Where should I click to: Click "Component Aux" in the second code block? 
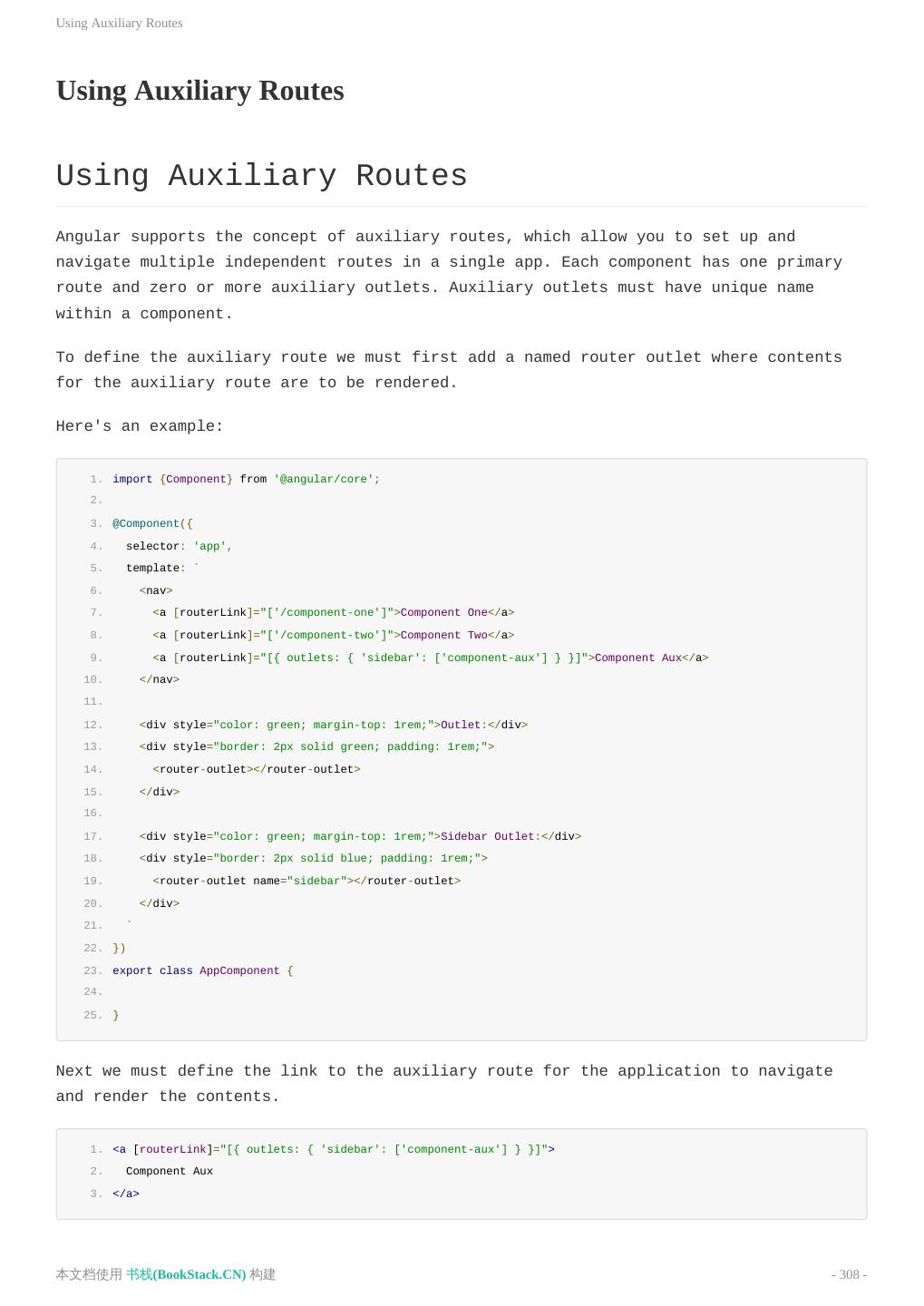pyautogui.click(x=170, y=1171)
